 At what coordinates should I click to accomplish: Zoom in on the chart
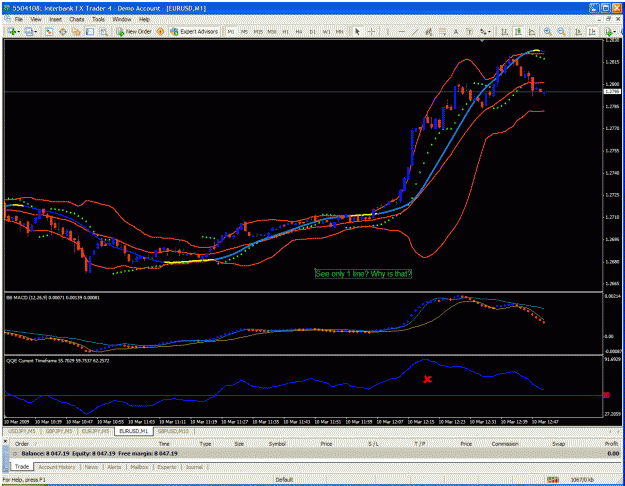tap(548, 32)
